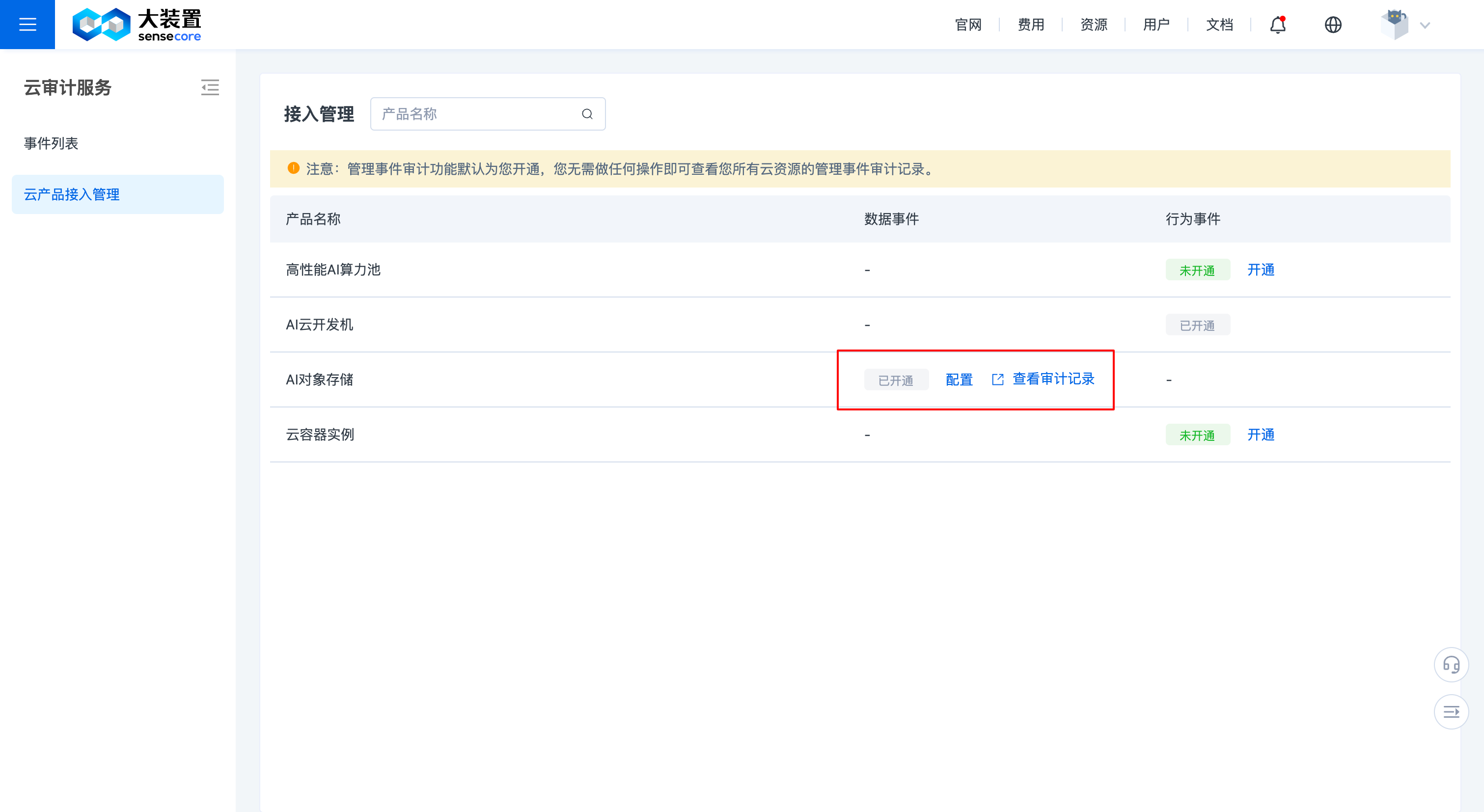Collapse the 云审计服务 sidebar
The image size is (1484, 812).
[210, 87]
